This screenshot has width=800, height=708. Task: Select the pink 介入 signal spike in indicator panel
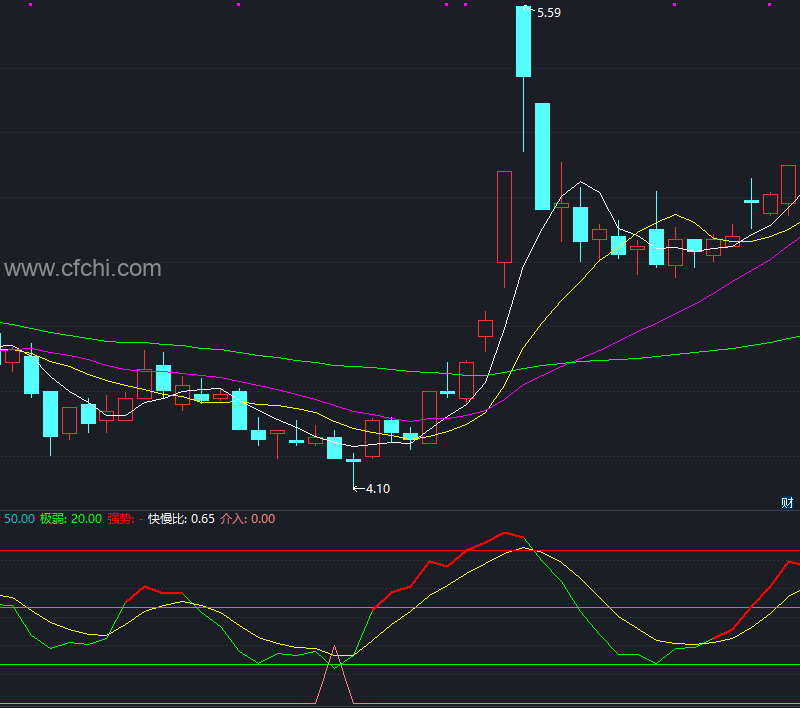click(x=335, y=675)
